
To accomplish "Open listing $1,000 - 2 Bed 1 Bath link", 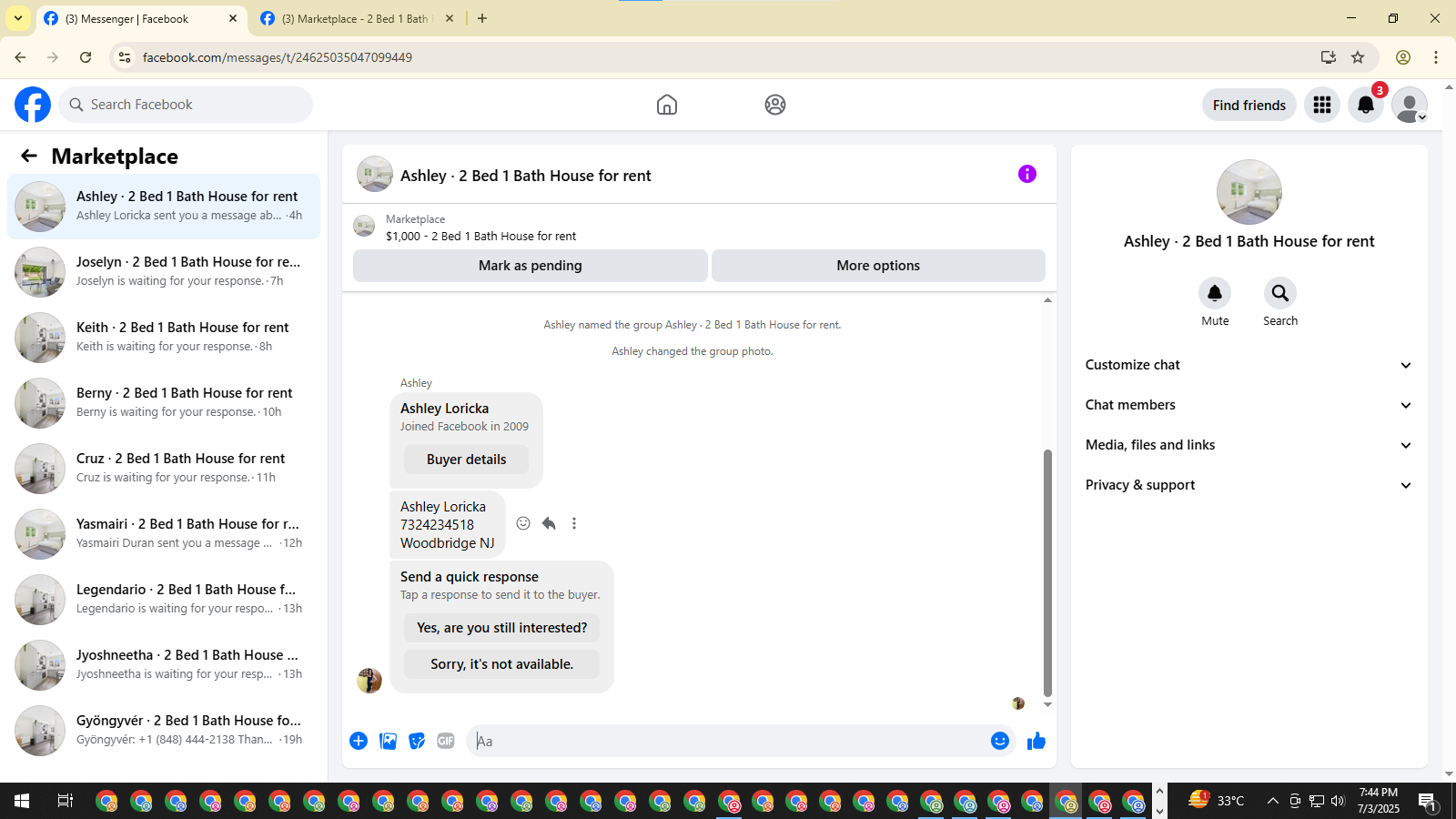I will [480, 236].
